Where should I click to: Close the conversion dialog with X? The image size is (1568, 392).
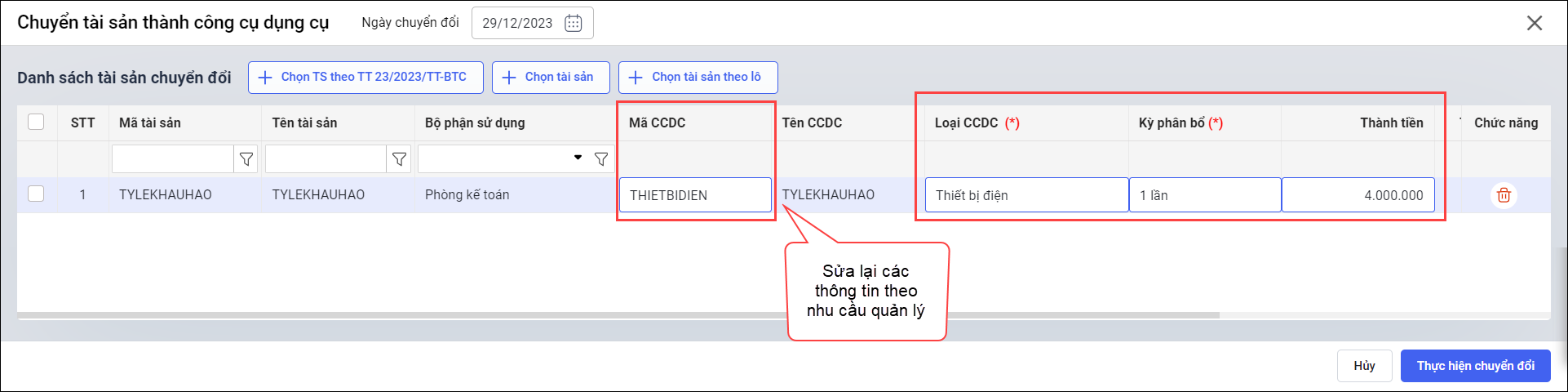tap(1534, 23)
